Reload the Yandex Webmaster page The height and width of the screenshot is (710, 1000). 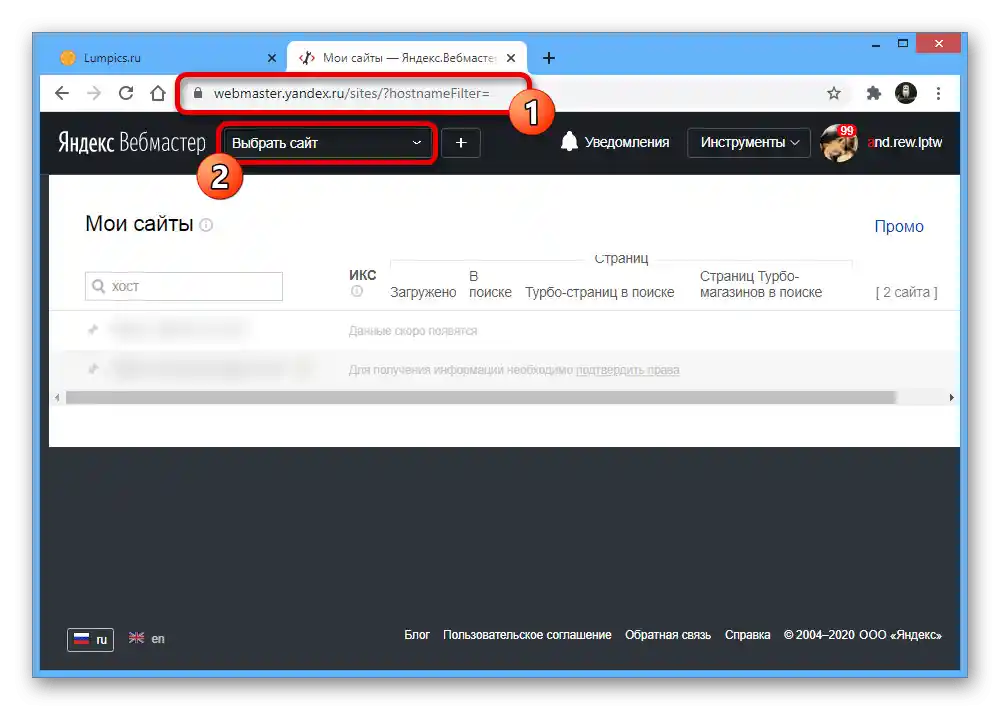126,93
